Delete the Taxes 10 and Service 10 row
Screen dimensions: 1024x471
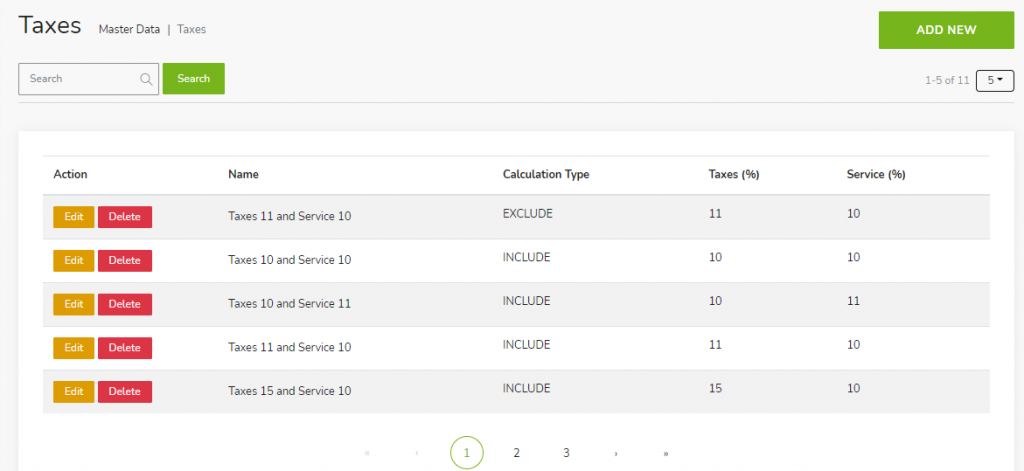125,261
